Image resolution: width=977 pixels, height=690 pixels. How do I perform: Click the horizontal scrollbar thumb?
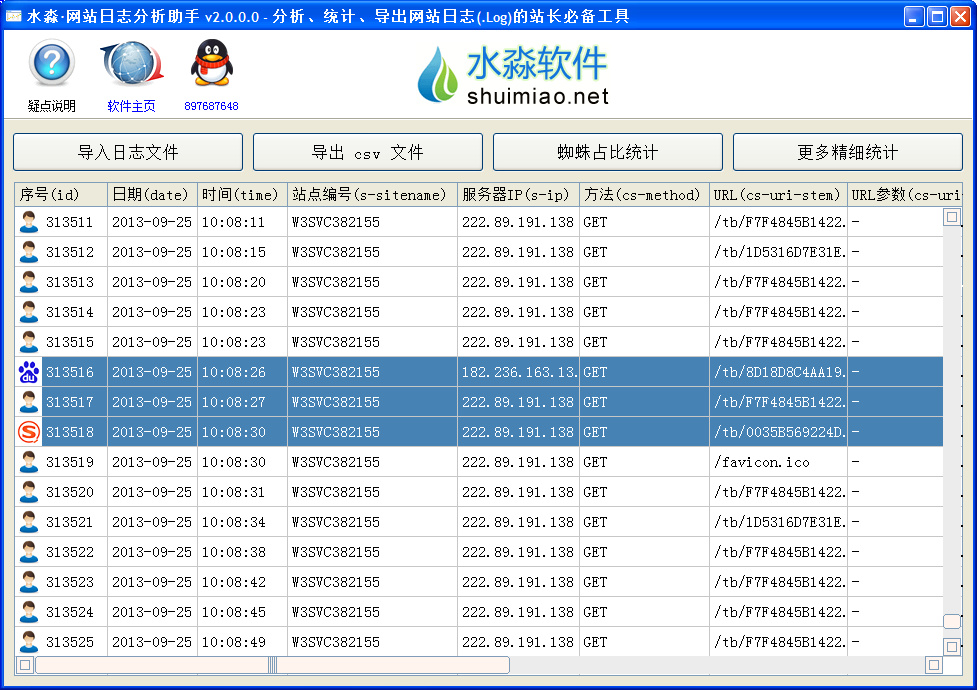[272, 665]
